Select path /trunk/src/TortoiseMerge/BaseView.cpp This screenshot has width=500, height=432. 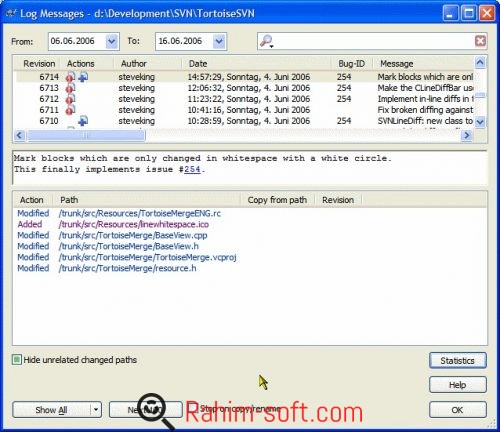pos(133,235)
